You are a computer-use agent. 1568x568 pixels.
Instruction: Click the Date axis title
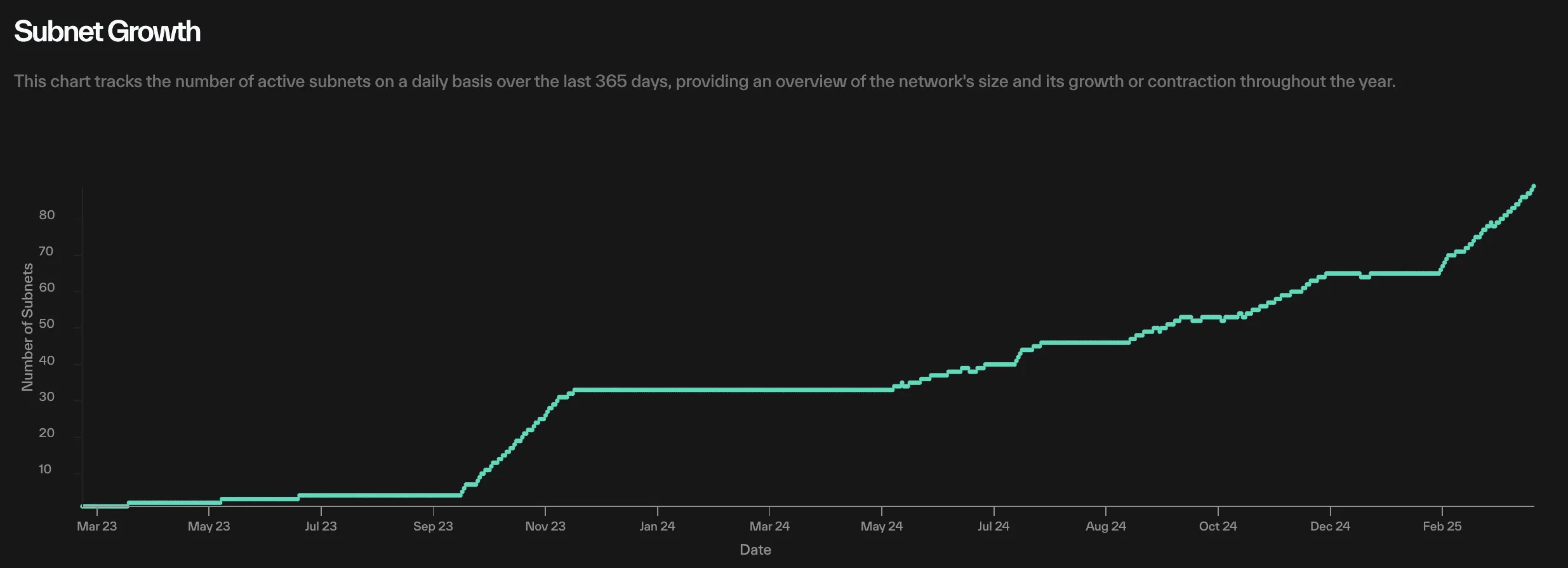click(x=755, y=550)
